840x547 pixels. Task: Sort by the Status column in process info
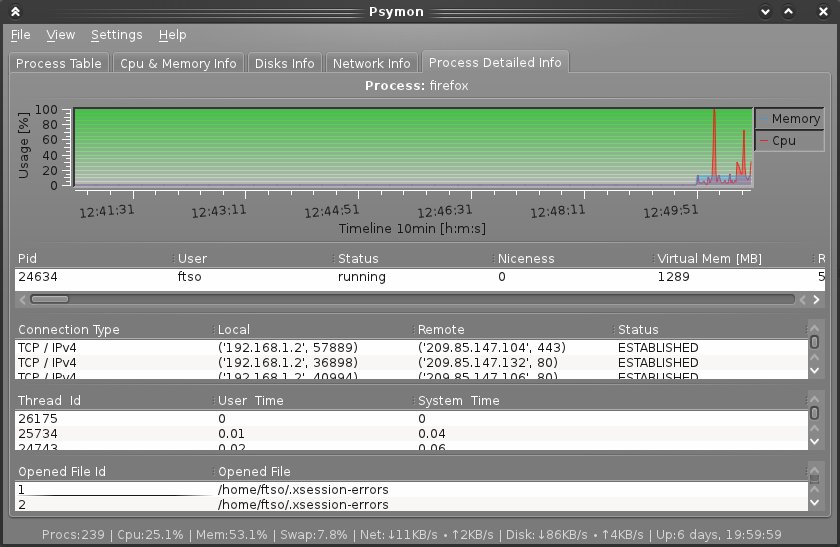pos(412,258)
